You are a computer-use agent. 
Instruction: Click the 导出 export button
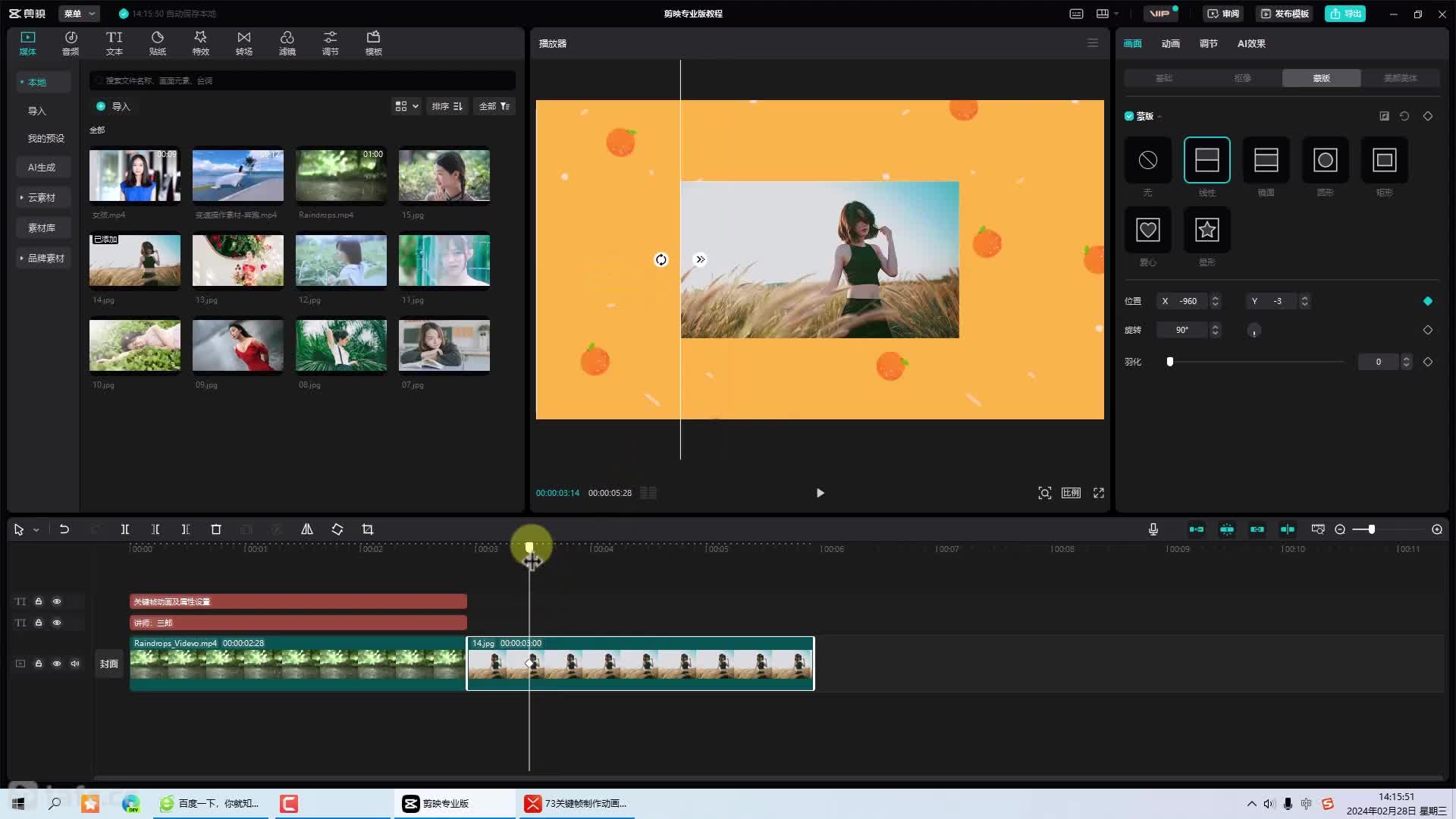tap(1345, 14)
